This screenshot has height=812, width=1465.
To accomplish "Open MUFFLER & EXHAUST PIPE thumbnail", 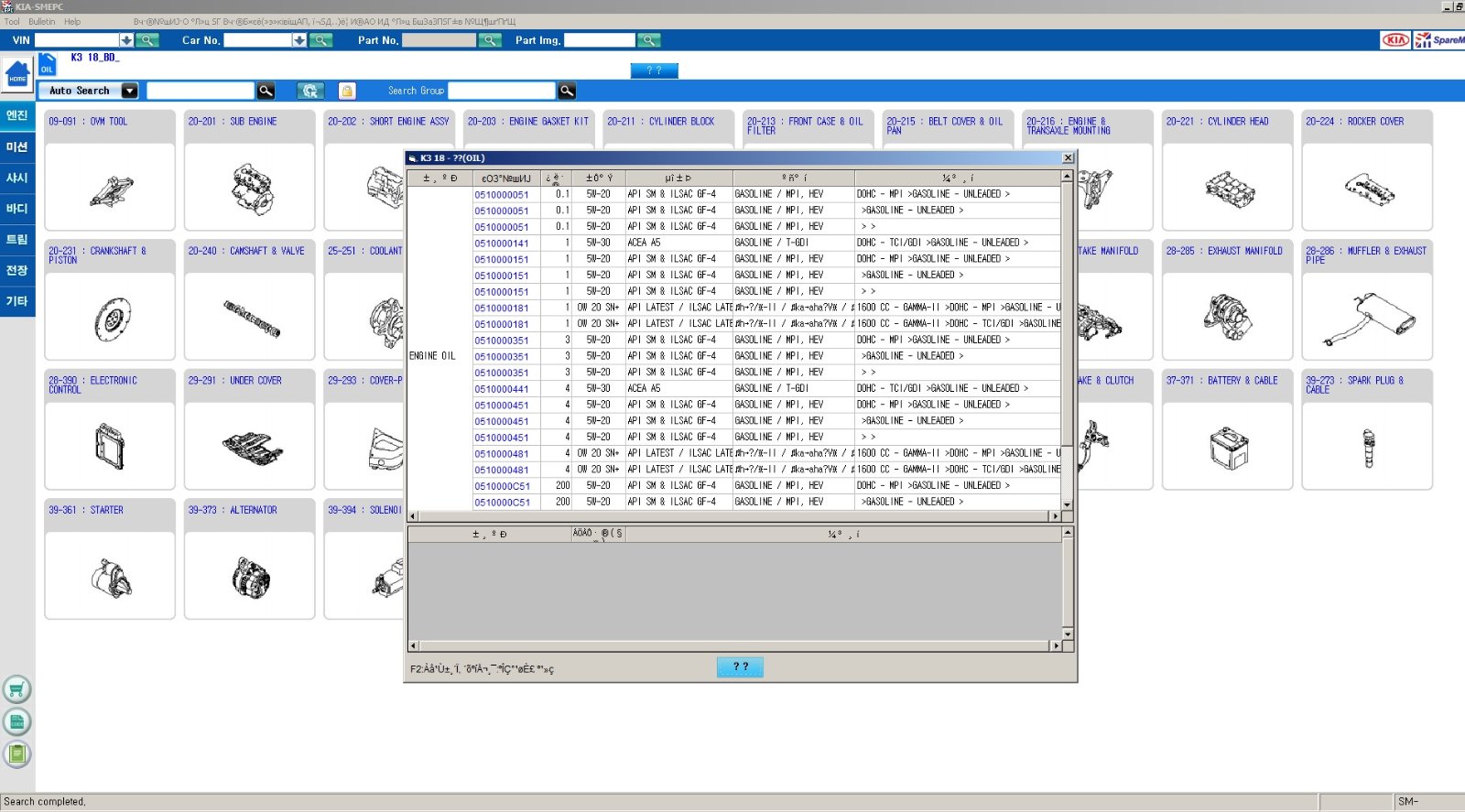I will [x=1367, y=318].
